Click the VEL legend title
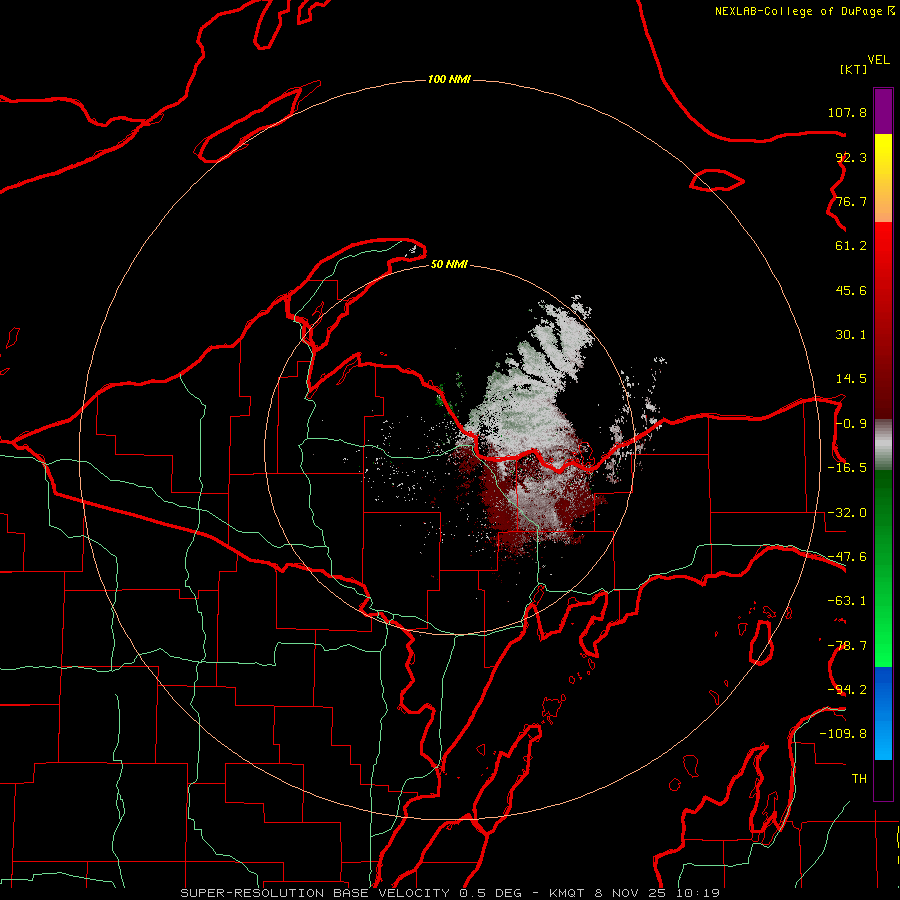900x900 pixels. (x=878, y=60)
